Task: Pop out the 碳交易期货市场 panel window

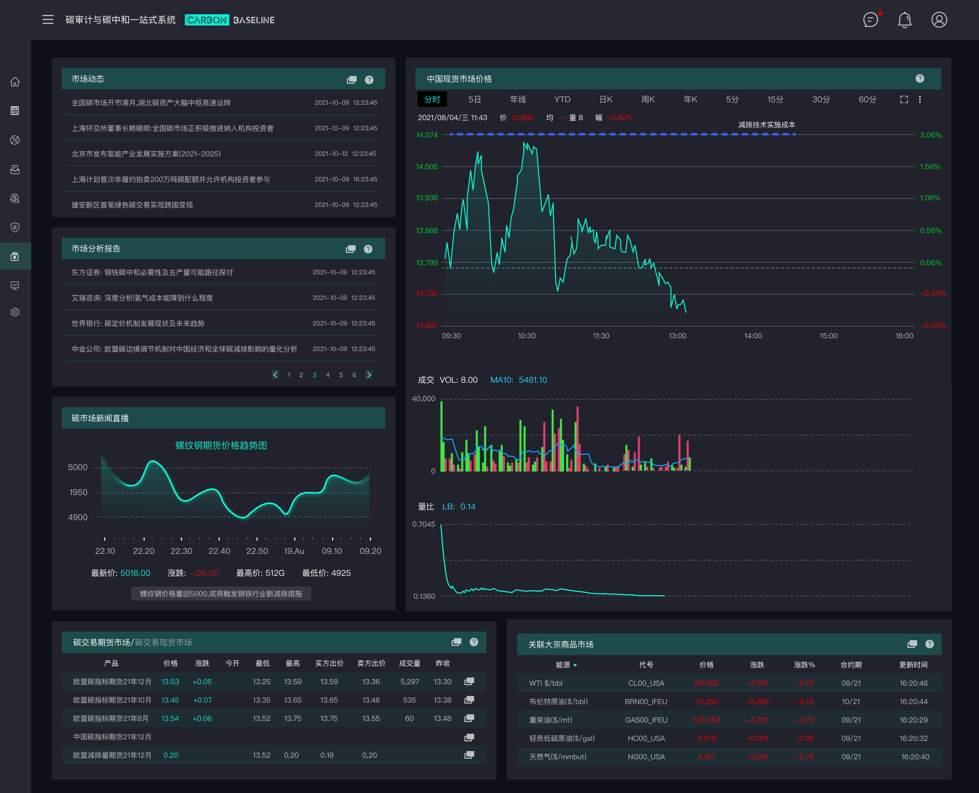Action: [x=456, y=642]
